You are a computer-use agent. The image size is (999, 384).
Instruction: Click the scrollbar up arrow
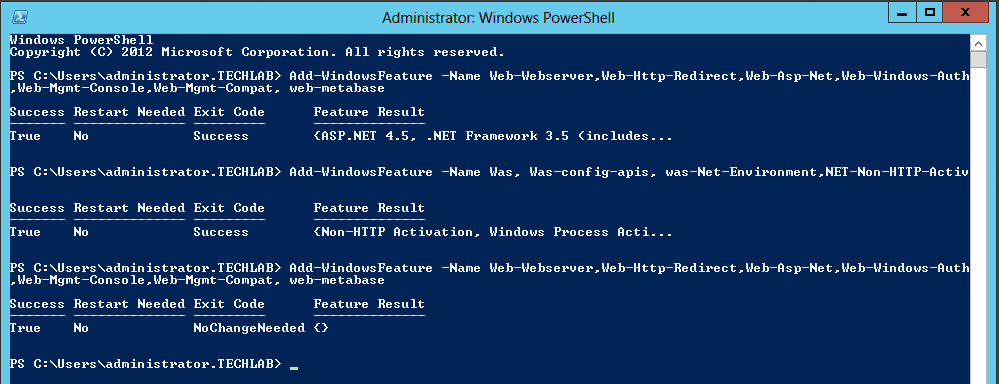point(978,43)
